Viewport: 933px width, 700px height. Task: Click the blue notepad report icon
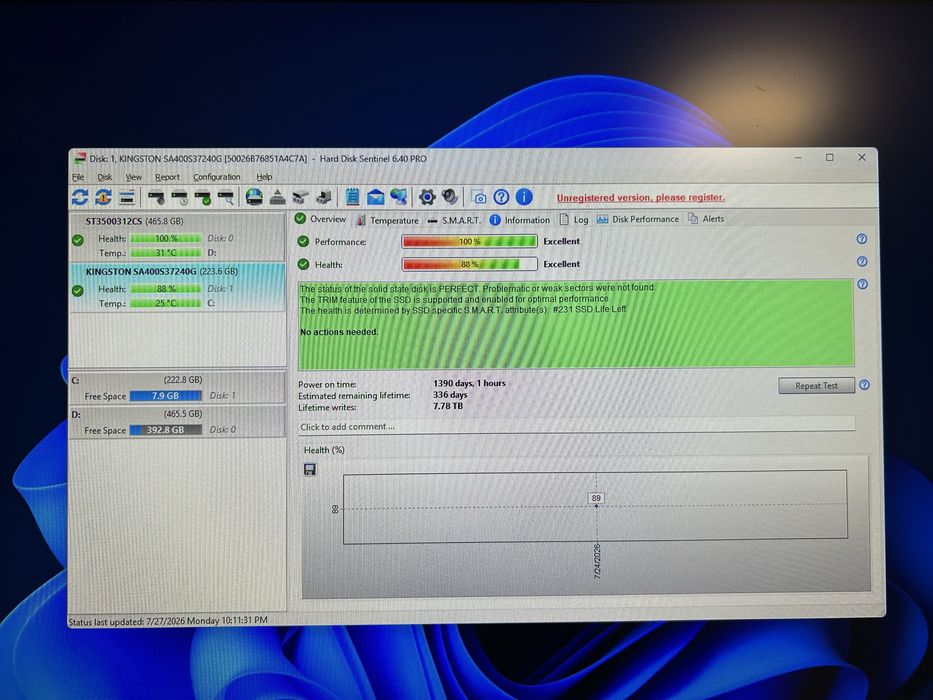352,197
